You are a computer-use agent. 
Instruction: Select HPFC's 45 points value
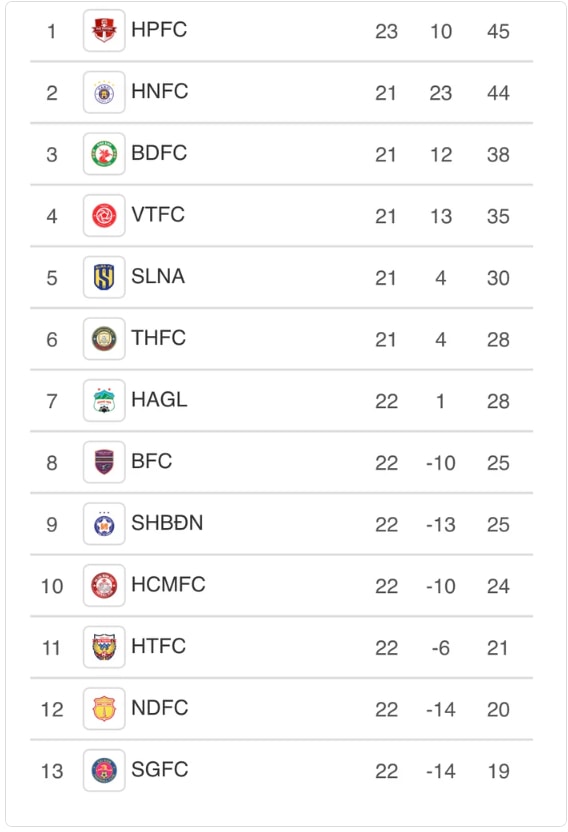pos(498,31)
